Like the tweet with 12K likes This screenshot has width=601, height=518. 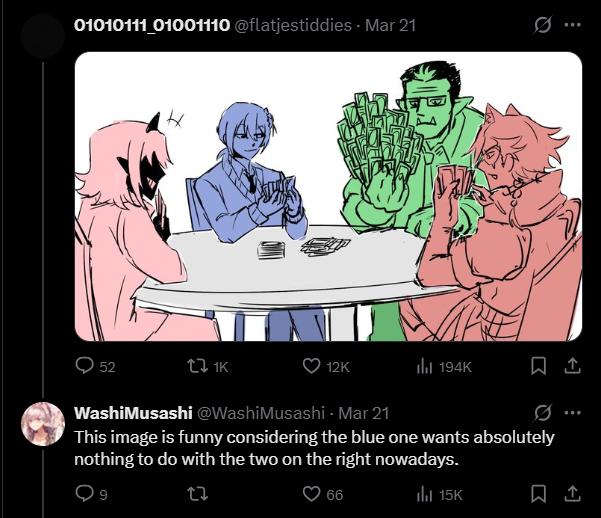click(326, 367)
